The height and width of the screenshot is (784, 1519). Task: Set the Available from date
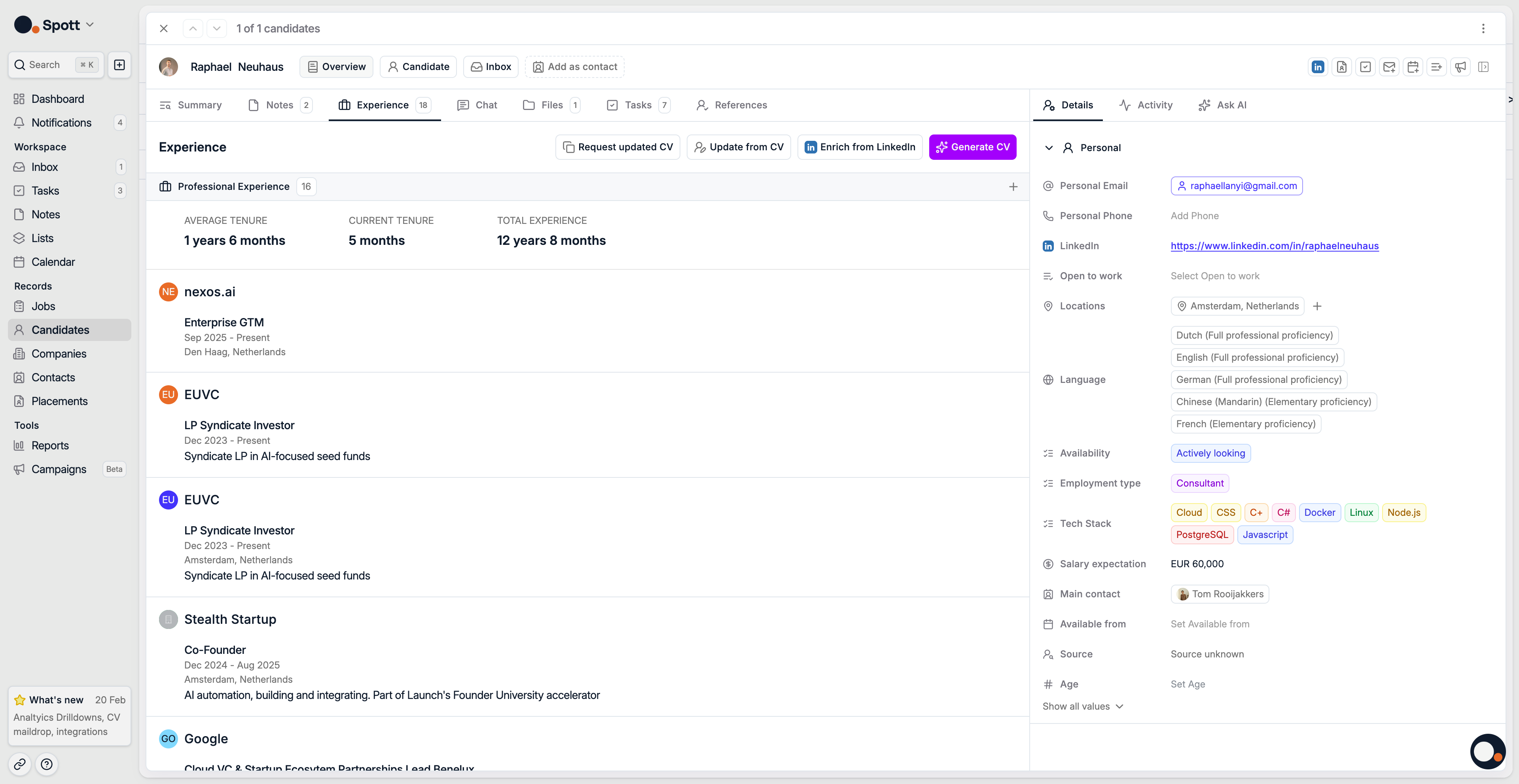(x=1209, y=624)
